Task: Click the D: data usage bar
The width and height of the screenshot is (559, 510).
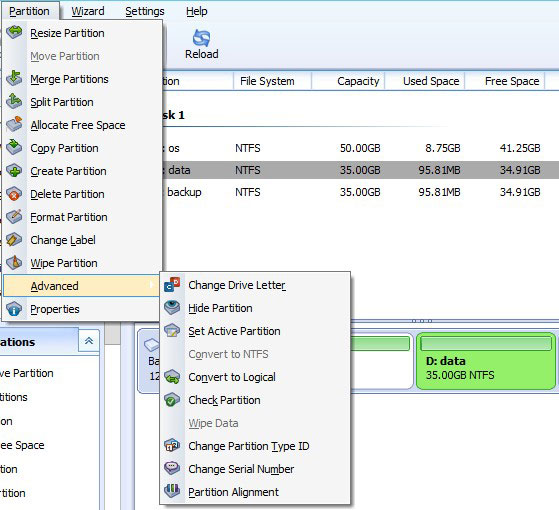Action: 486,344
